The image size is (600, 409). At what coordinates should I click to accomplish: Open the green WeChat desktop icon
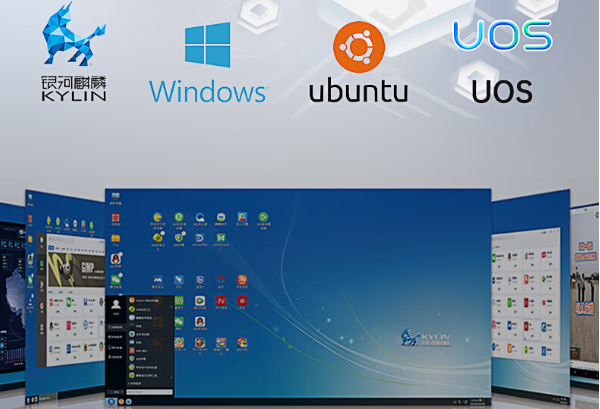[116, 280]
